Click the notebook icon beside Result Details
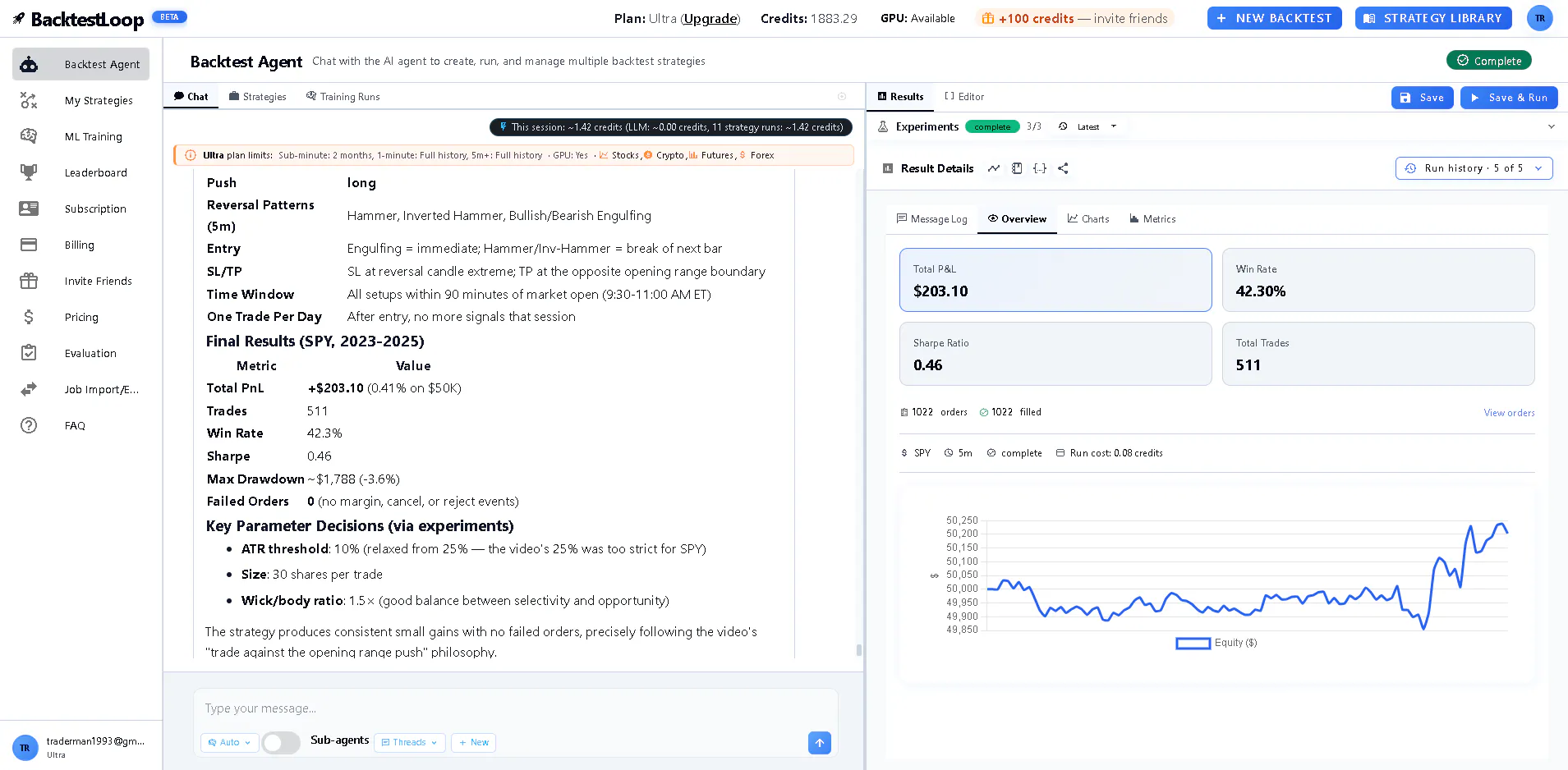This screenshot has width=1568, height=770. point(1017,168)
